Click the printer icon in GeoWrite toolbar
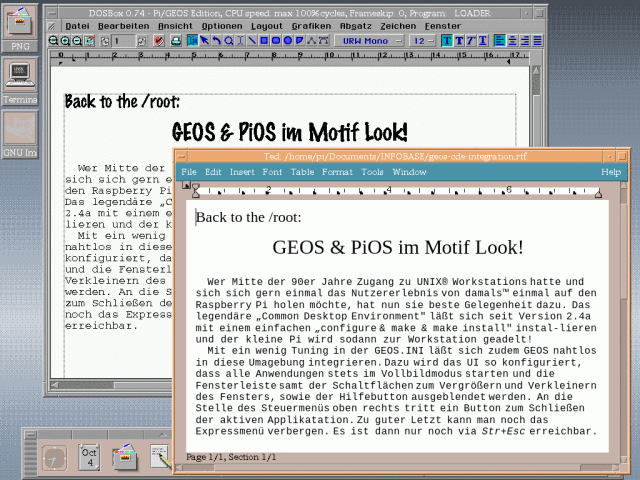Viewport: 640px width, 480px height. click(176, 41)
